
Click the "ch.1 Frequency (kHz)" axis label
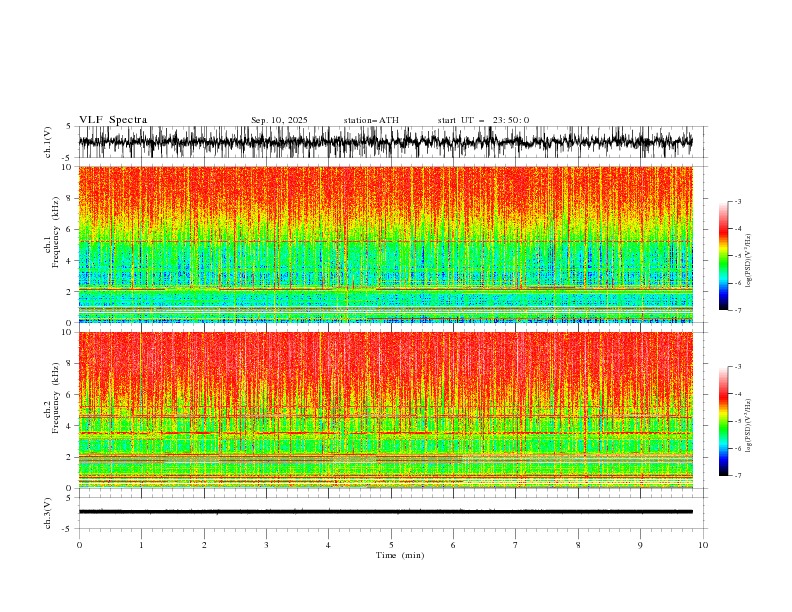[x=52, y=232]
